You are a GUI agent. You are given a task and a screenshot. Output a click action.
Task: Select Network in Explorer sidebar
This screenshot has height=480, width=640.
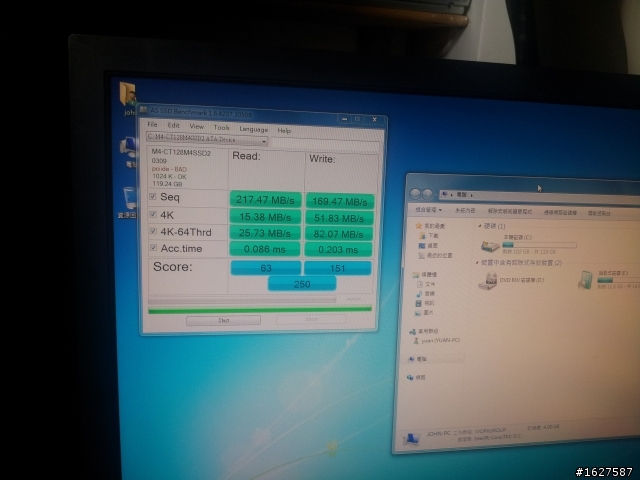[416, 378]
